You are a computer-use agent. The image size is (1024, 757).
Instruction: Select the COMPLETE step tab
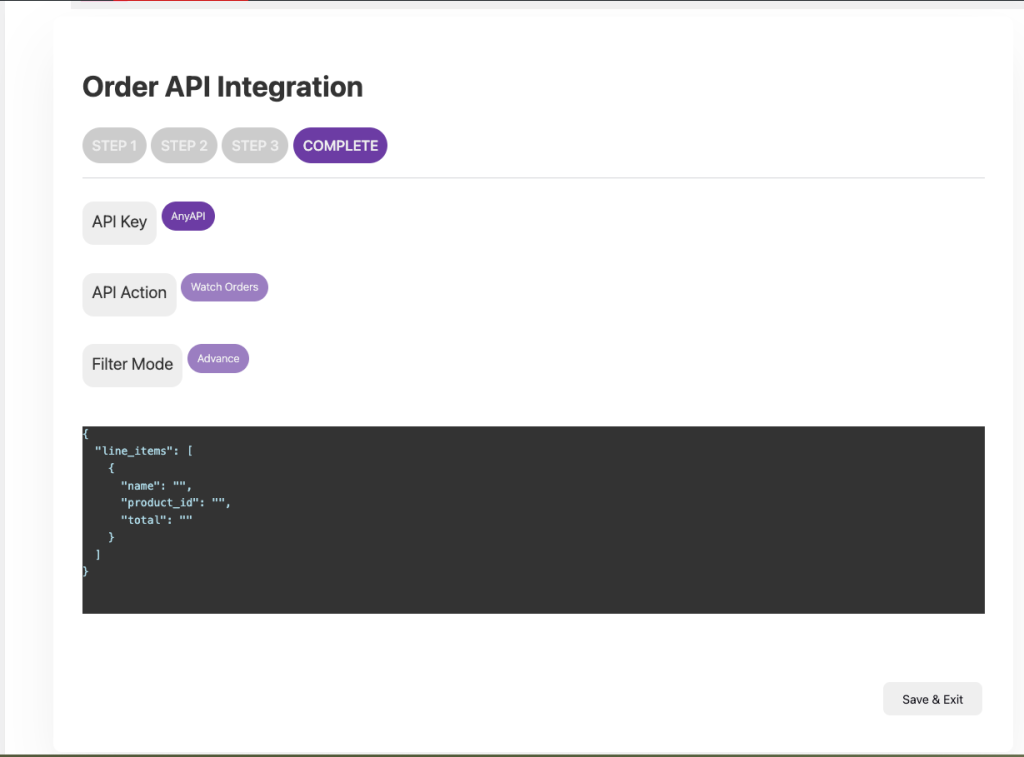pyautogui.click(x=340, y=146)
